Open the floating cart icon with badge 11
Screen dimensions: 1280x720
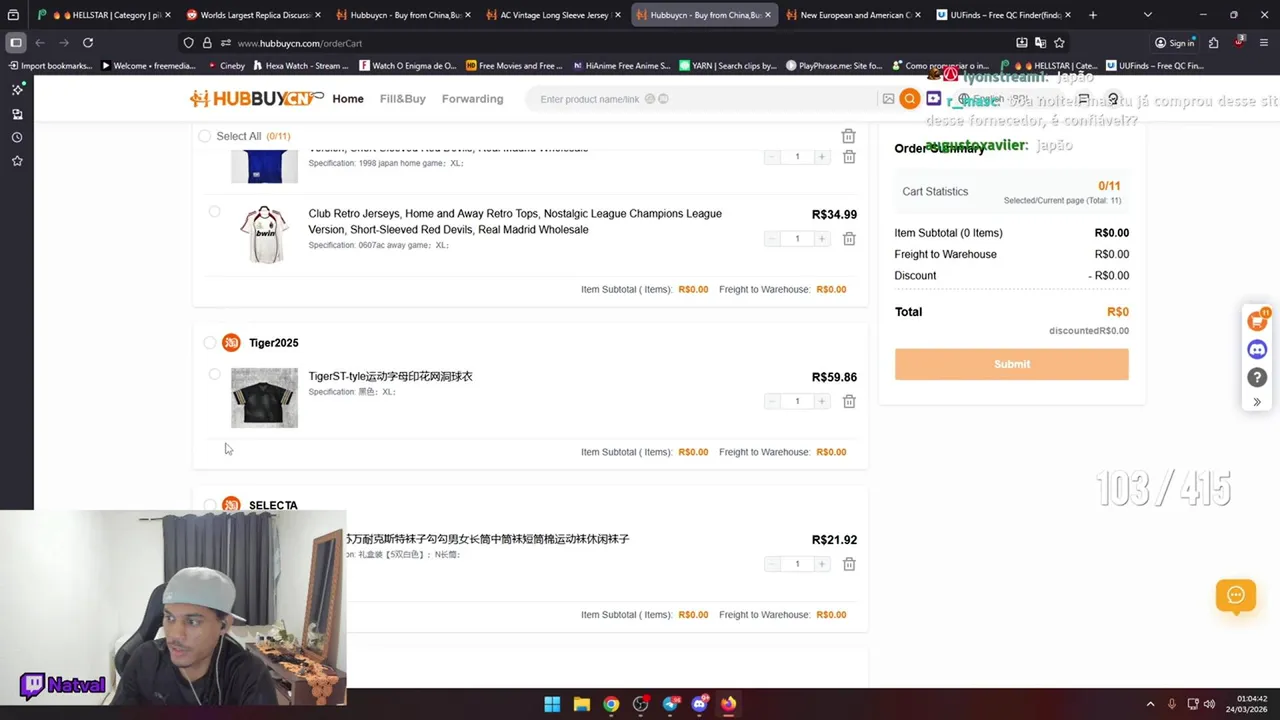click(1258, 321)
